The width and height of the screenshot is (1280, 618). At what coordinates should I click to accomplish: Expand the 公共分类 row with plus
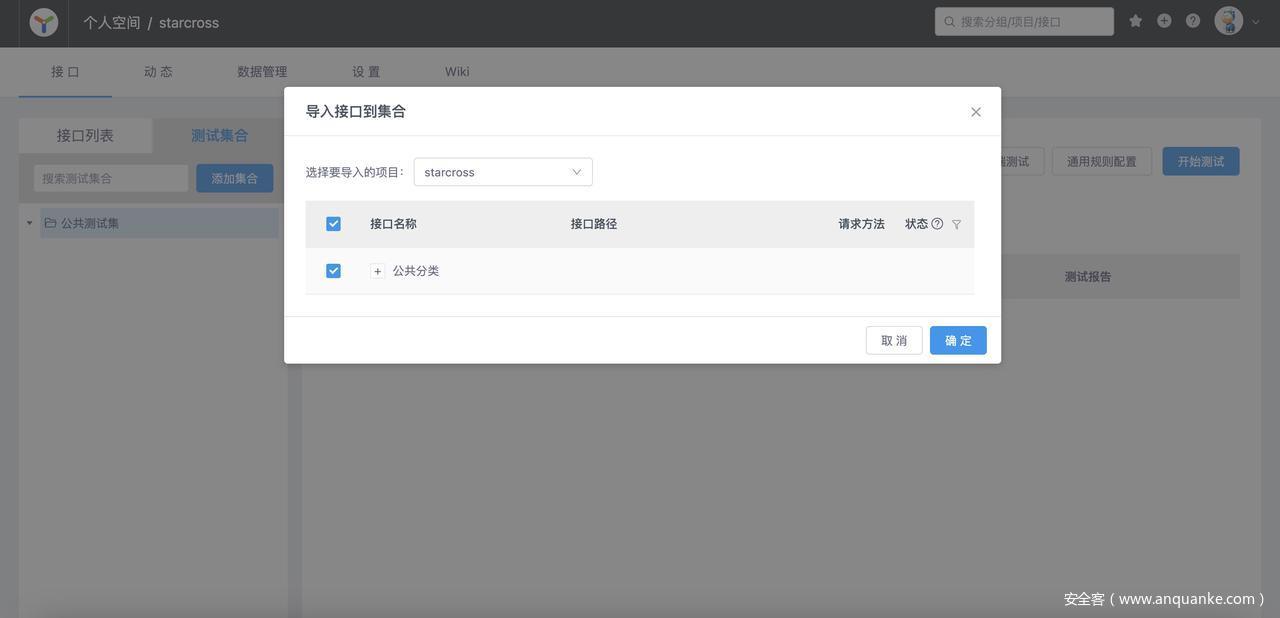[x=377, y=271]
